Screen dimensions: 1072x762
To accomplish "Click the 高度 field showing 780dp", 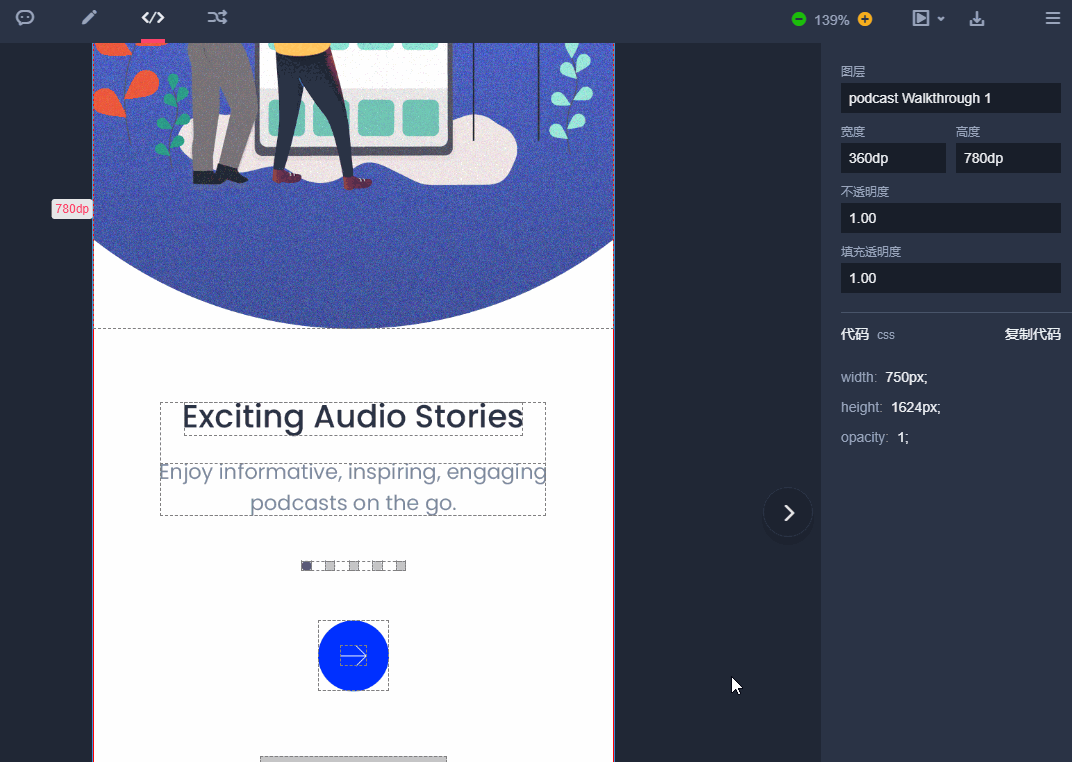I will 1007,158.
